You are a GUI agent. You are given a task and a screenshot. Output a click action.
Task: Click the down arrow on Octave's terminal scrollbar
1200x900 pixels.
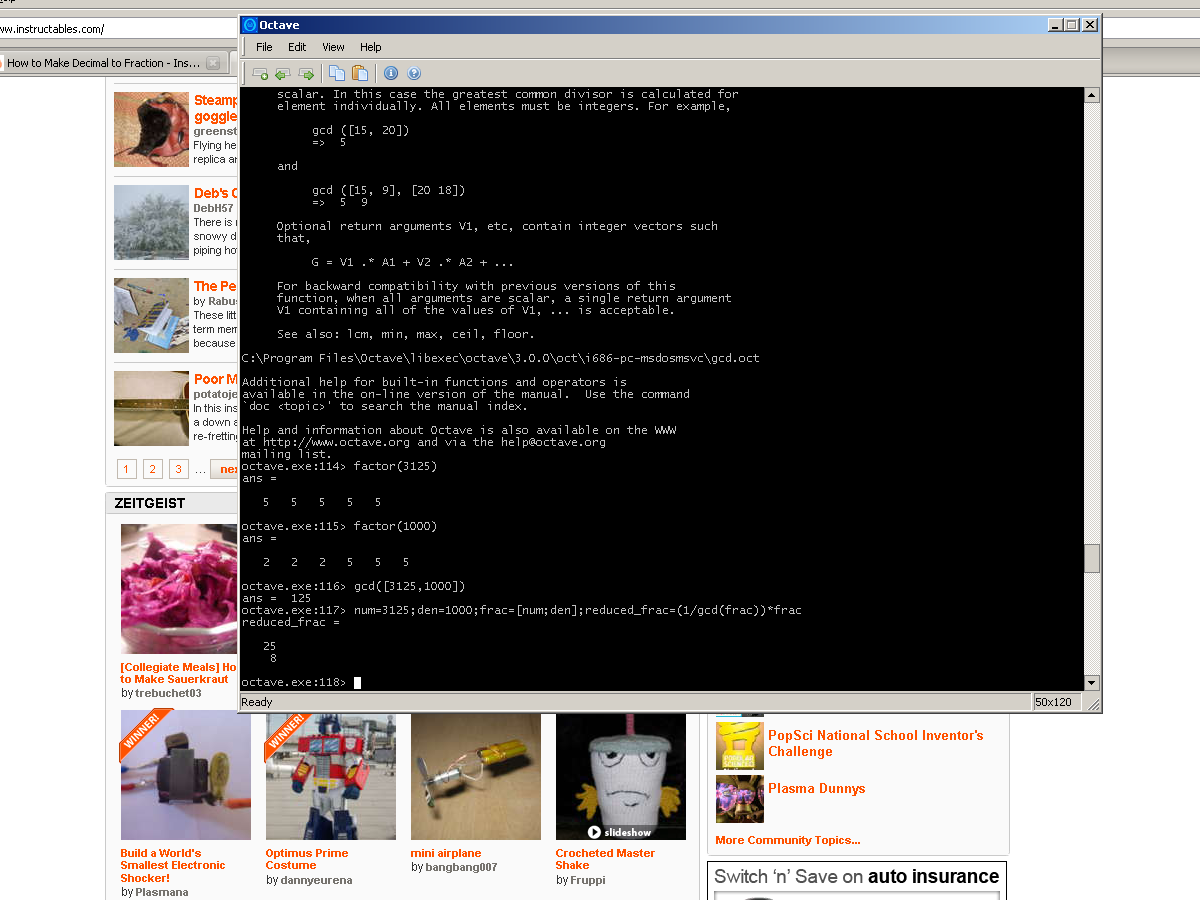(x=1091, y=683)
